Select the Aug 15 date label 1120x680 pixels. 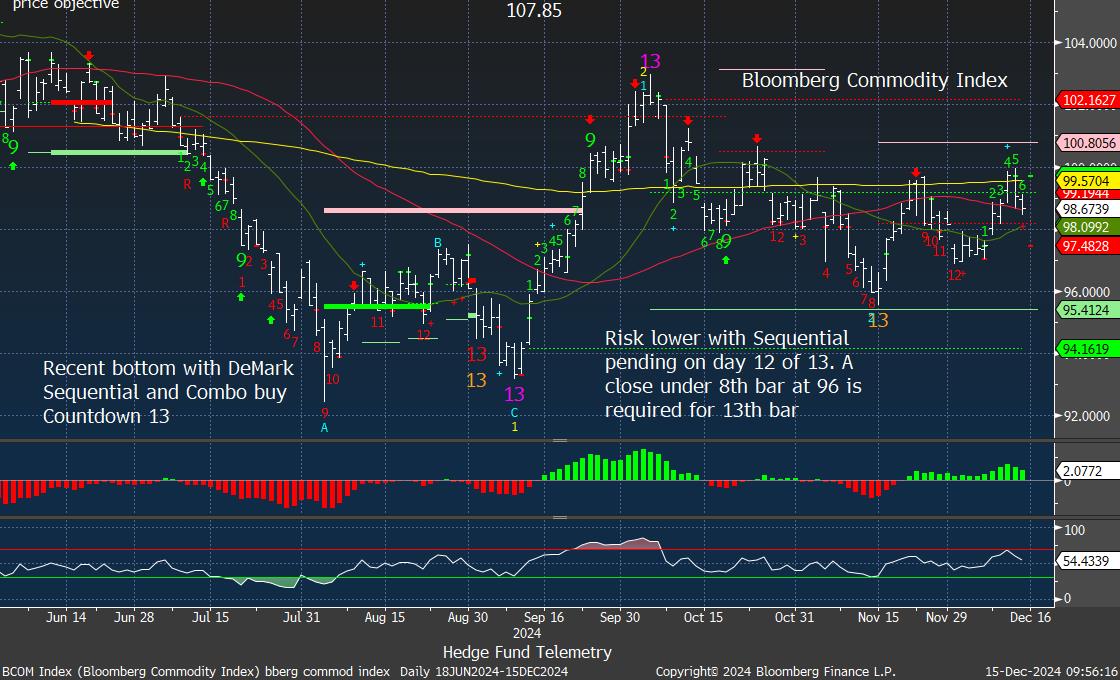pyautogui.click(x=385, y=617)
